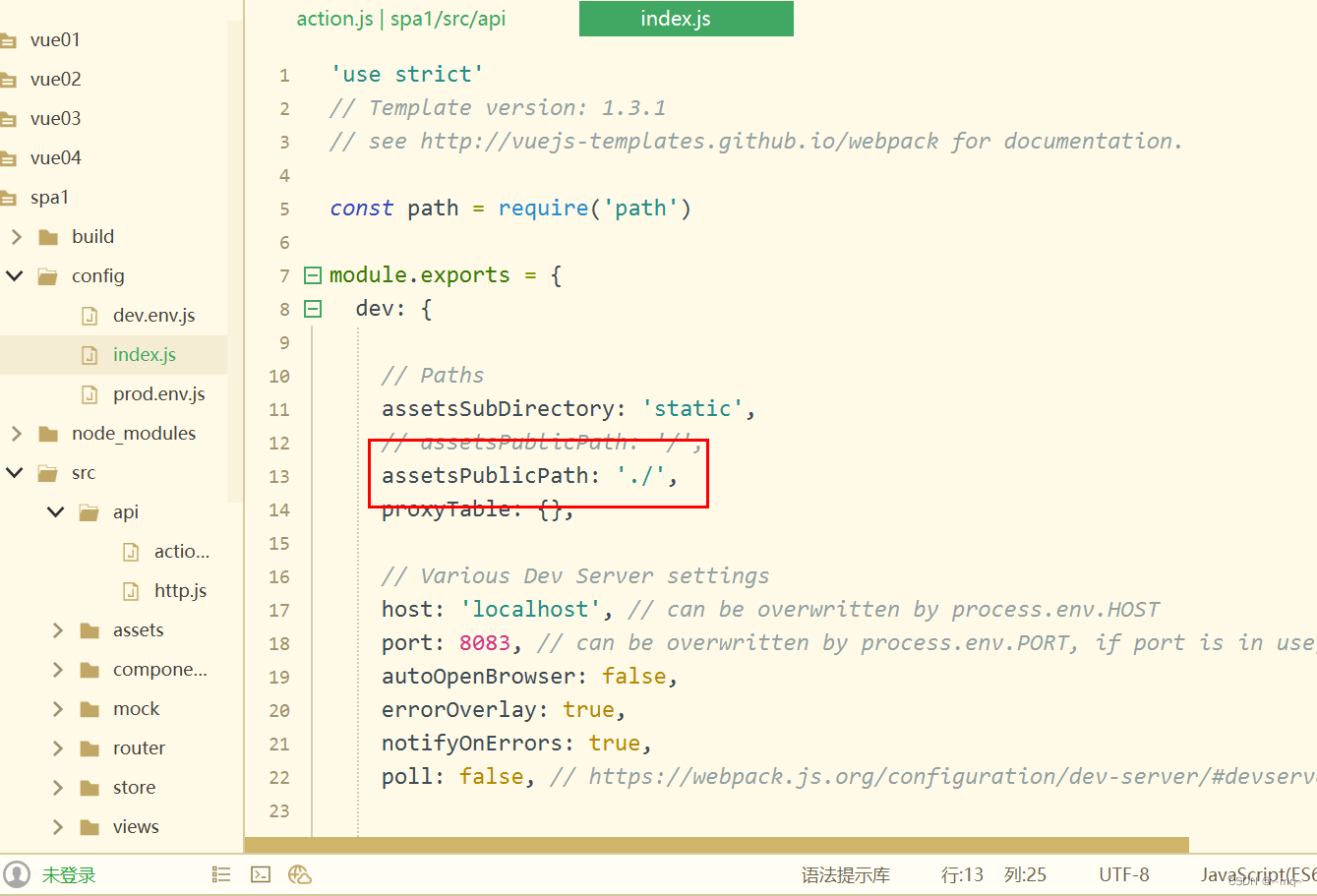Select the green index.js editor tab
The image size is (1317, 896).
click(x=686, y=19)
